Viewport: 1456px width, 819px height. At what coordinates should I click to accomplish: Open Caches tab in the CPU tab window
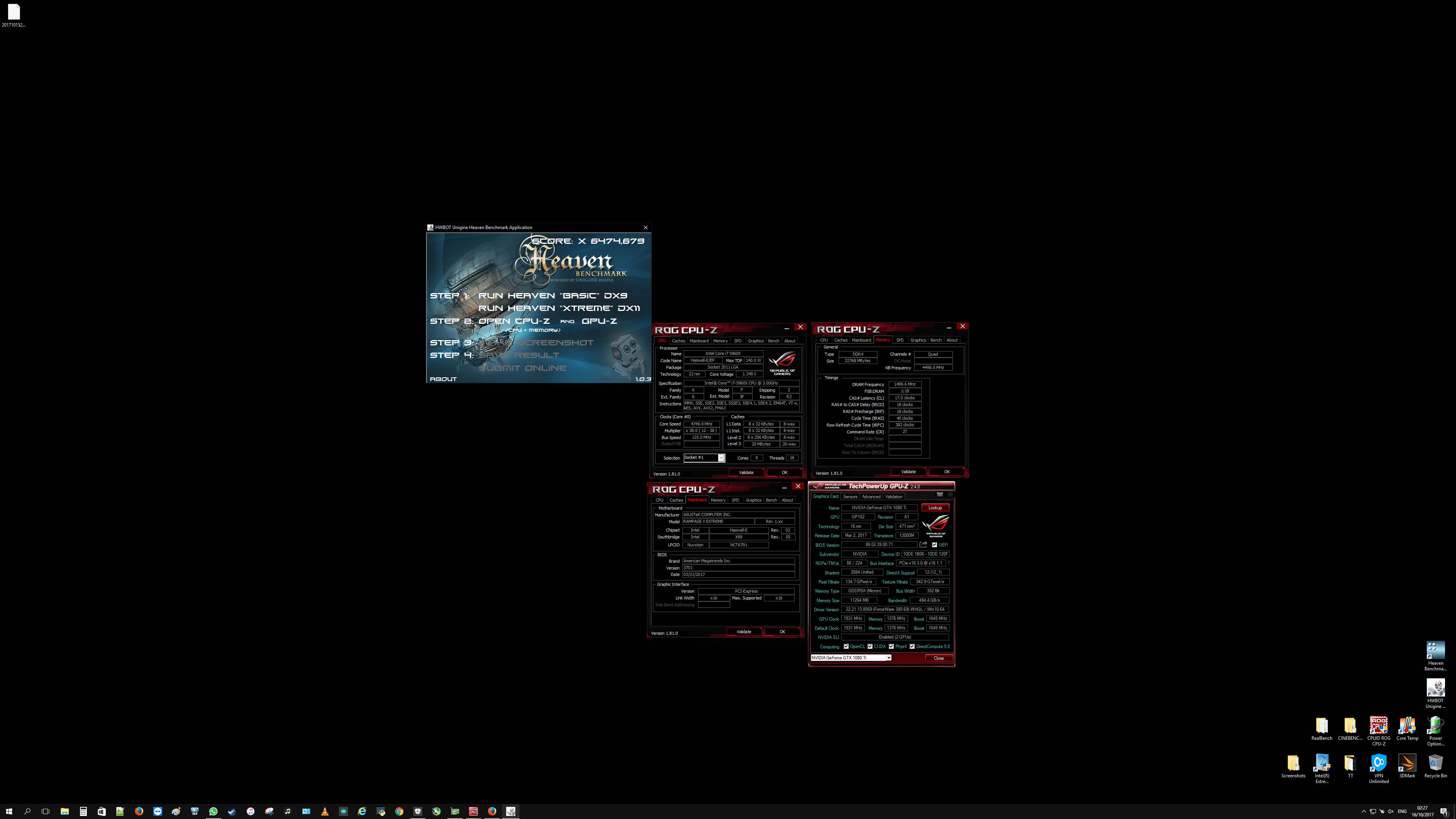[x=678, y=341]
